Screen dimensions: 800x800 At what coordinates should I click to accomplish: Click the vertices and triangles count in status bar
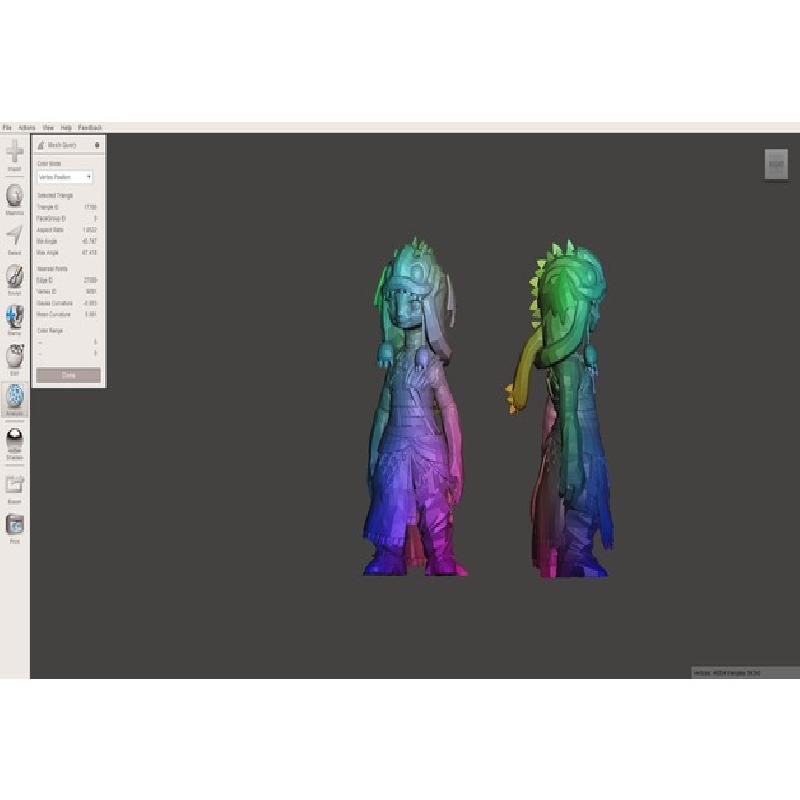[727, 673]
